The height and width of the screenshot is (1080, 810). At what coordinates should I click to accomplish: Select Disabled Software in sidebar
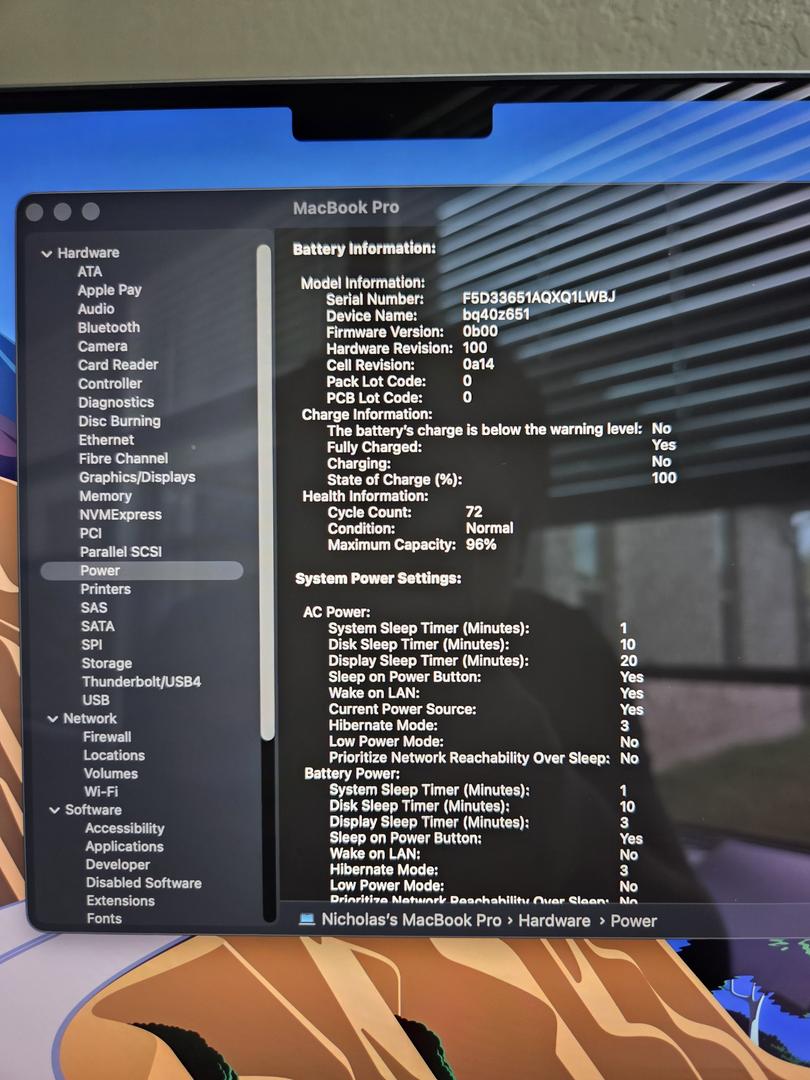point(143,883)
